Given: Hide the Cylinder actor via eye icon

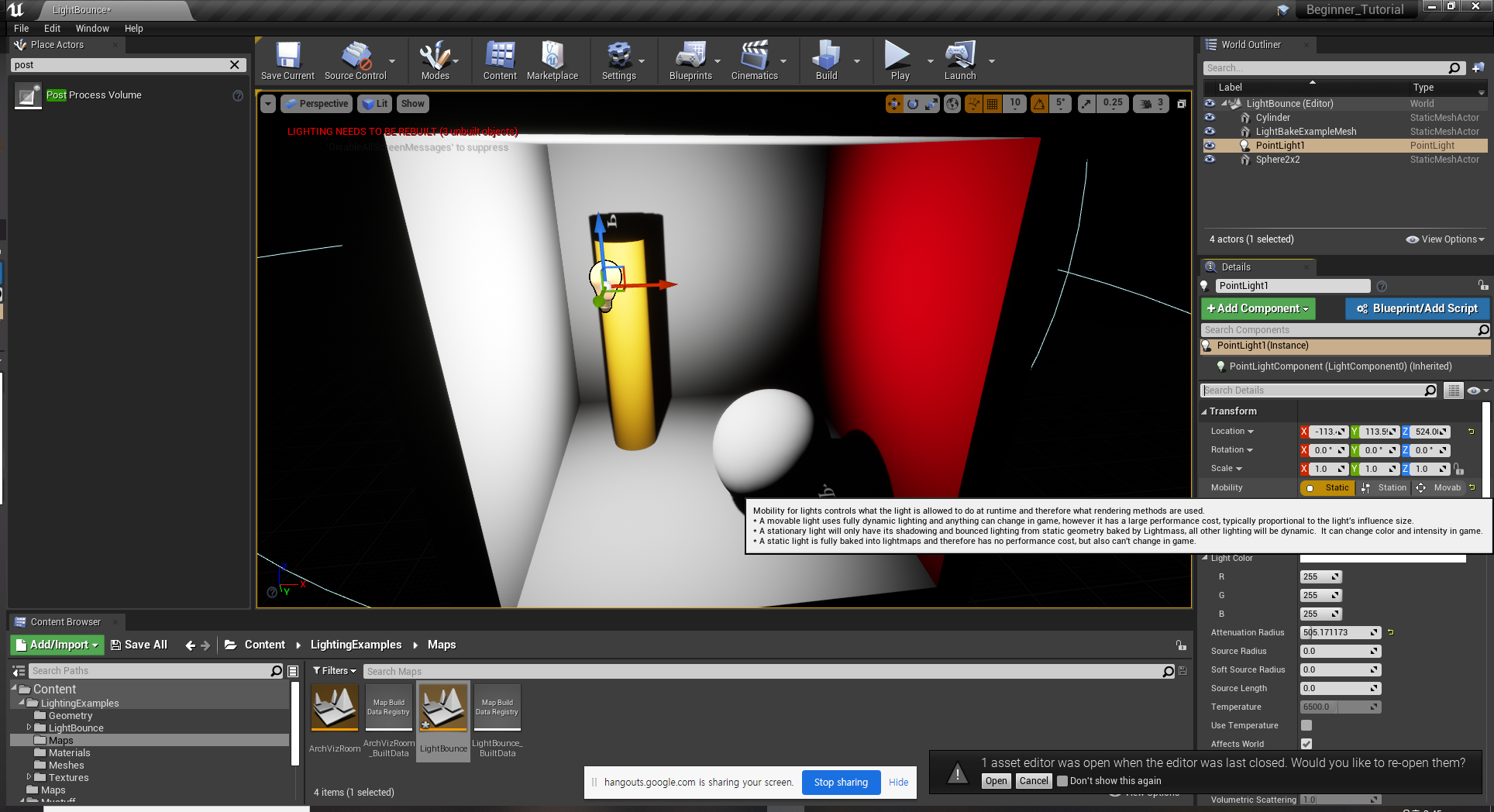Looking at the screenshot, I should point(1210,118).
